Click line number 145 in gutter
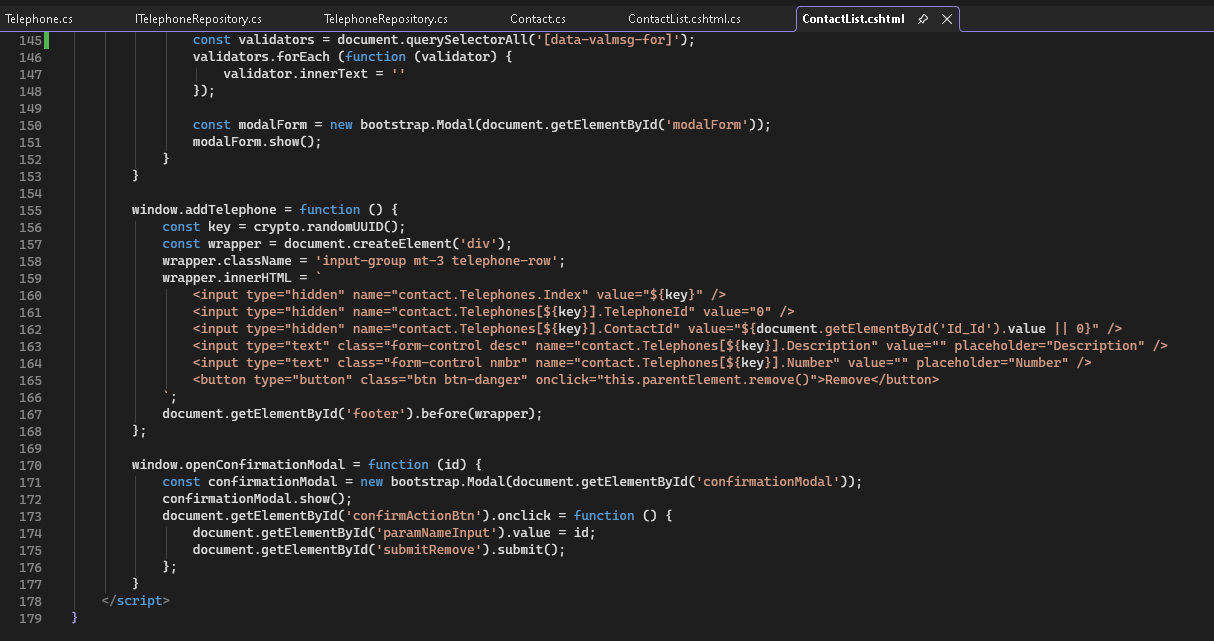Viewport: 1214px width, 641px height. tap(31, 40)
